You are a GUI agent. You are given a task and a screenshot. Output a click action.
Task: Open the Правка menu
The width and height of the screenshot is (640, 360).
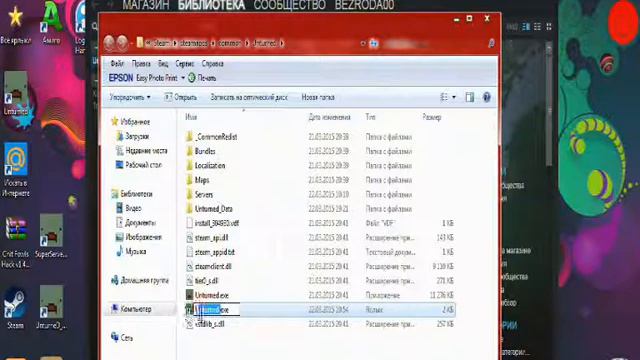141,64
